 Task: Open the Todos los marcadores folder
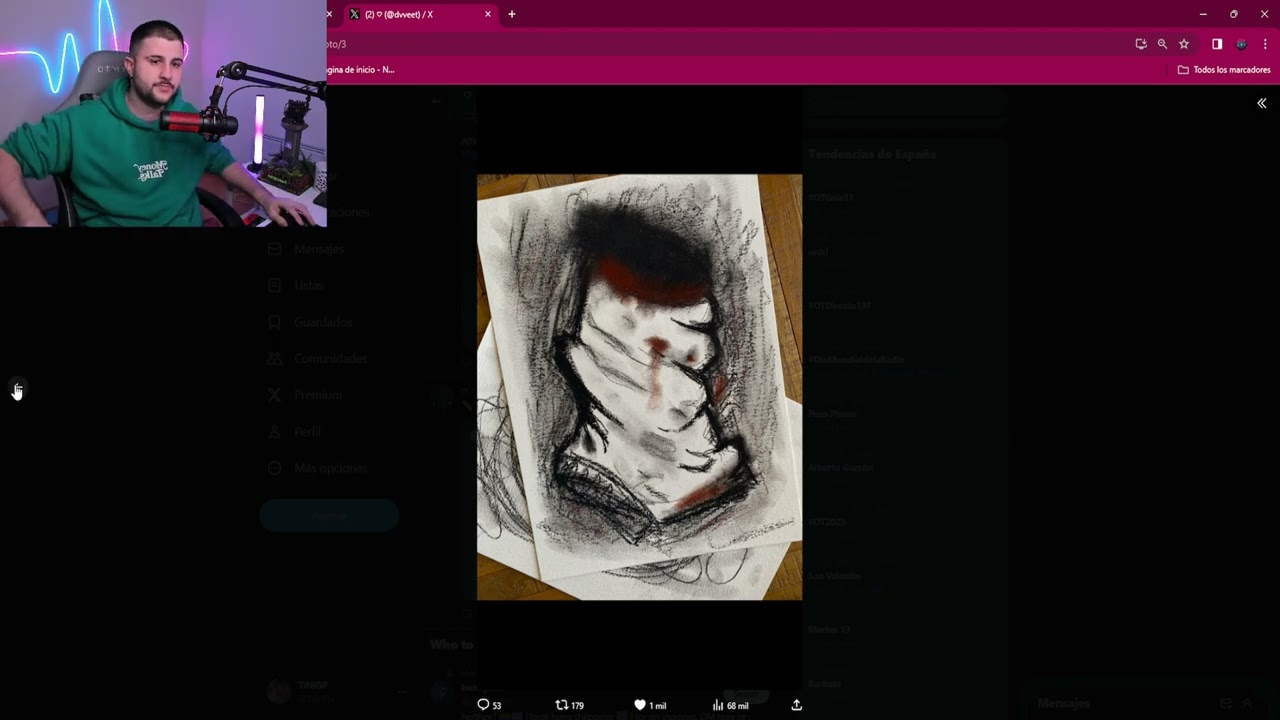coord(1224,70)
